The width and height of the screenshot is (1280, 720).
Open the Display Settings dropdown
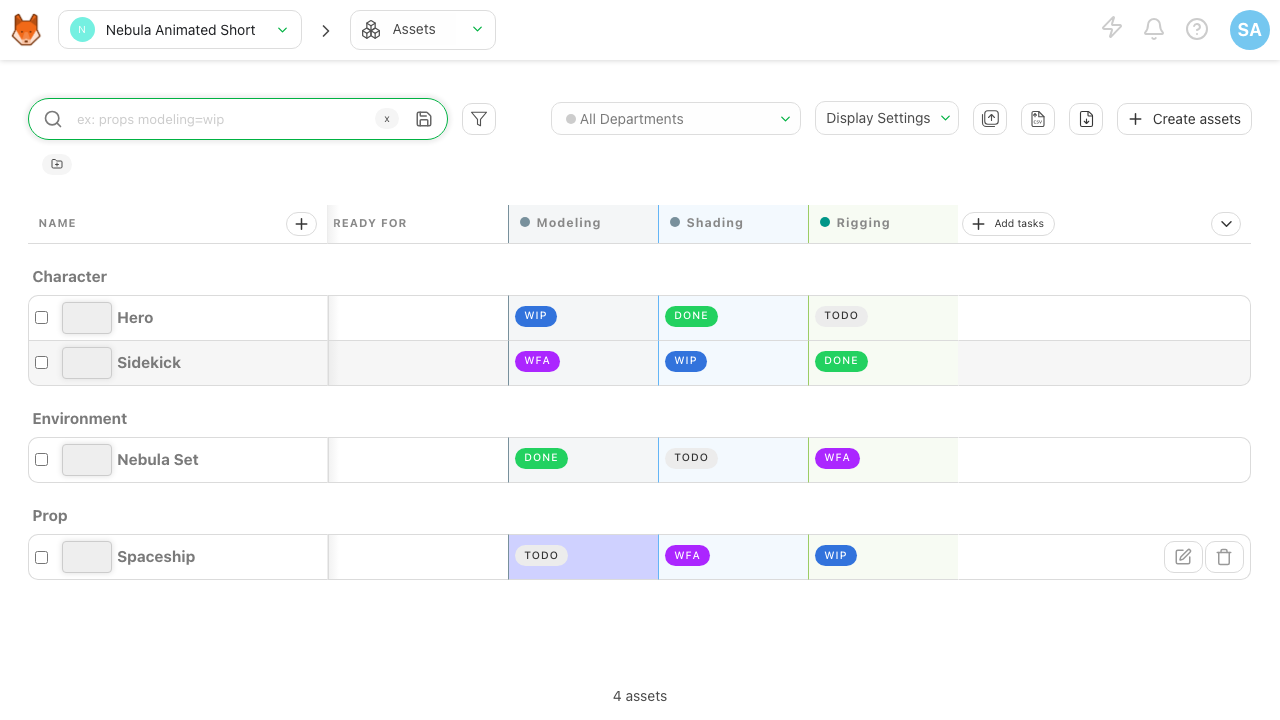click(887, 118)
